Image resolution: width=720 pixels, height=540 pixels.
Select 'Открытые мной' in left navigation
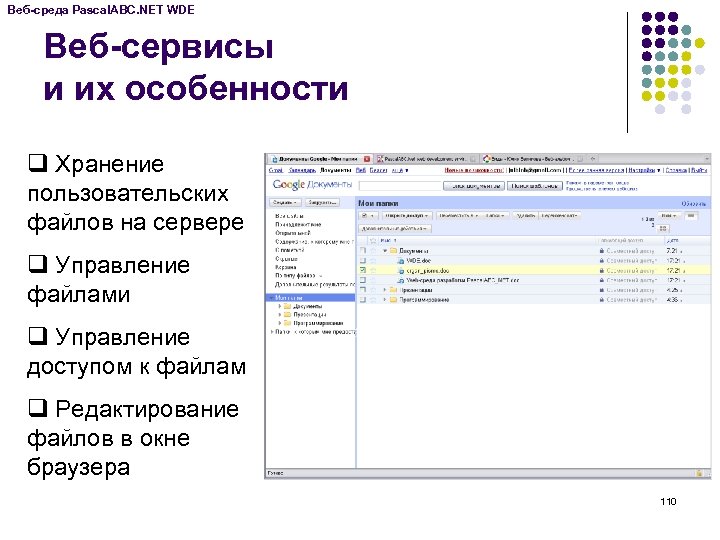[x=292, y=233]
